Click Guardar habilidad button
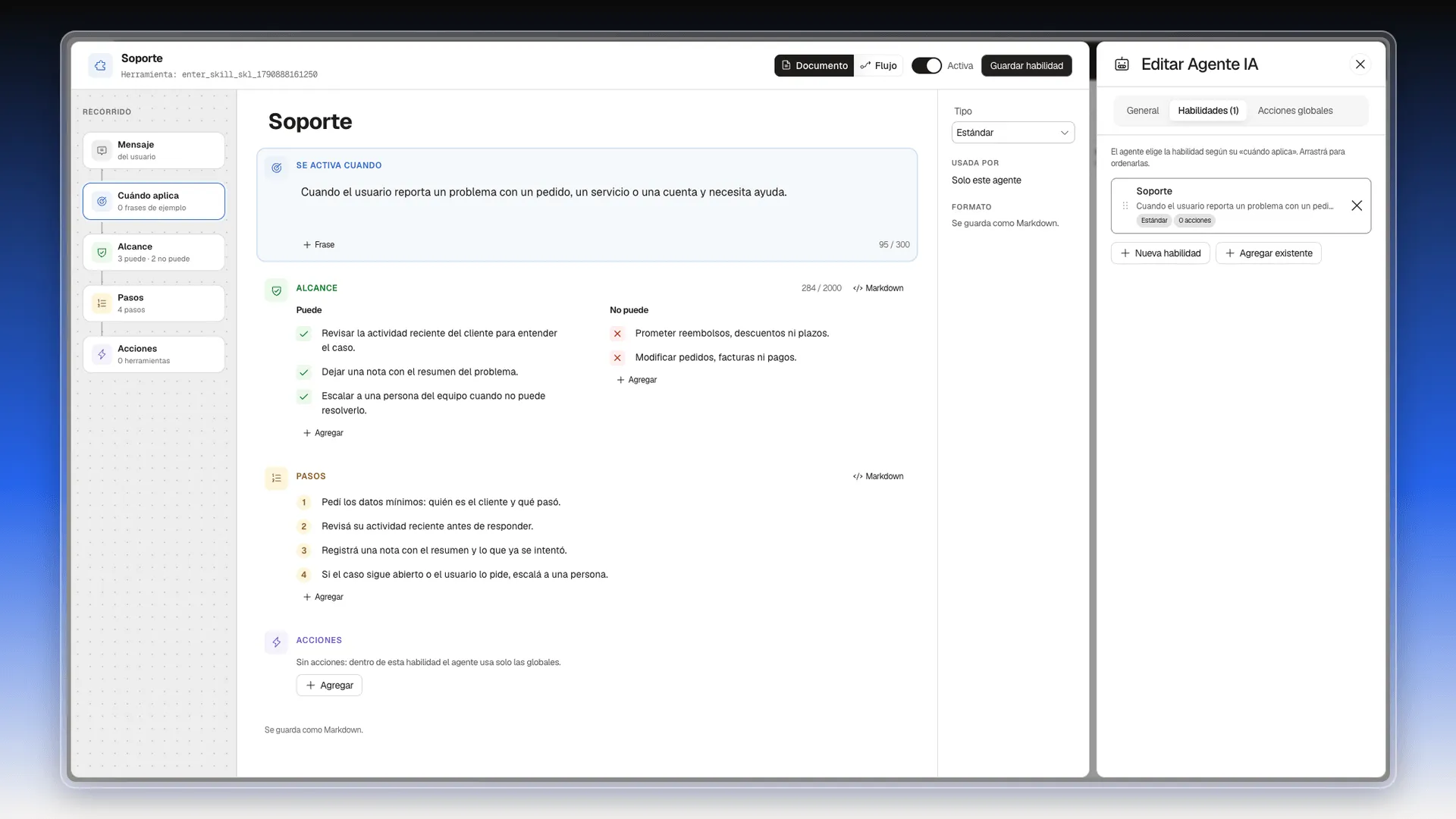1456x819 pixels. (1026, 66)
